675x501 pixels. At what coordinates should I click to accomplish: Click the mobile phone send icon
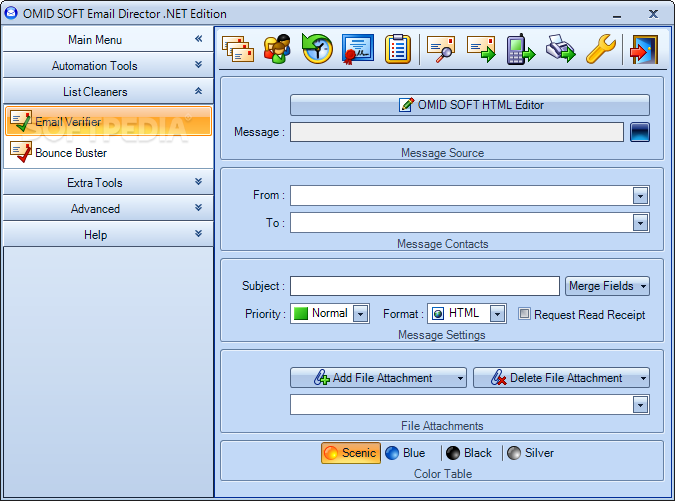(520, 49)
